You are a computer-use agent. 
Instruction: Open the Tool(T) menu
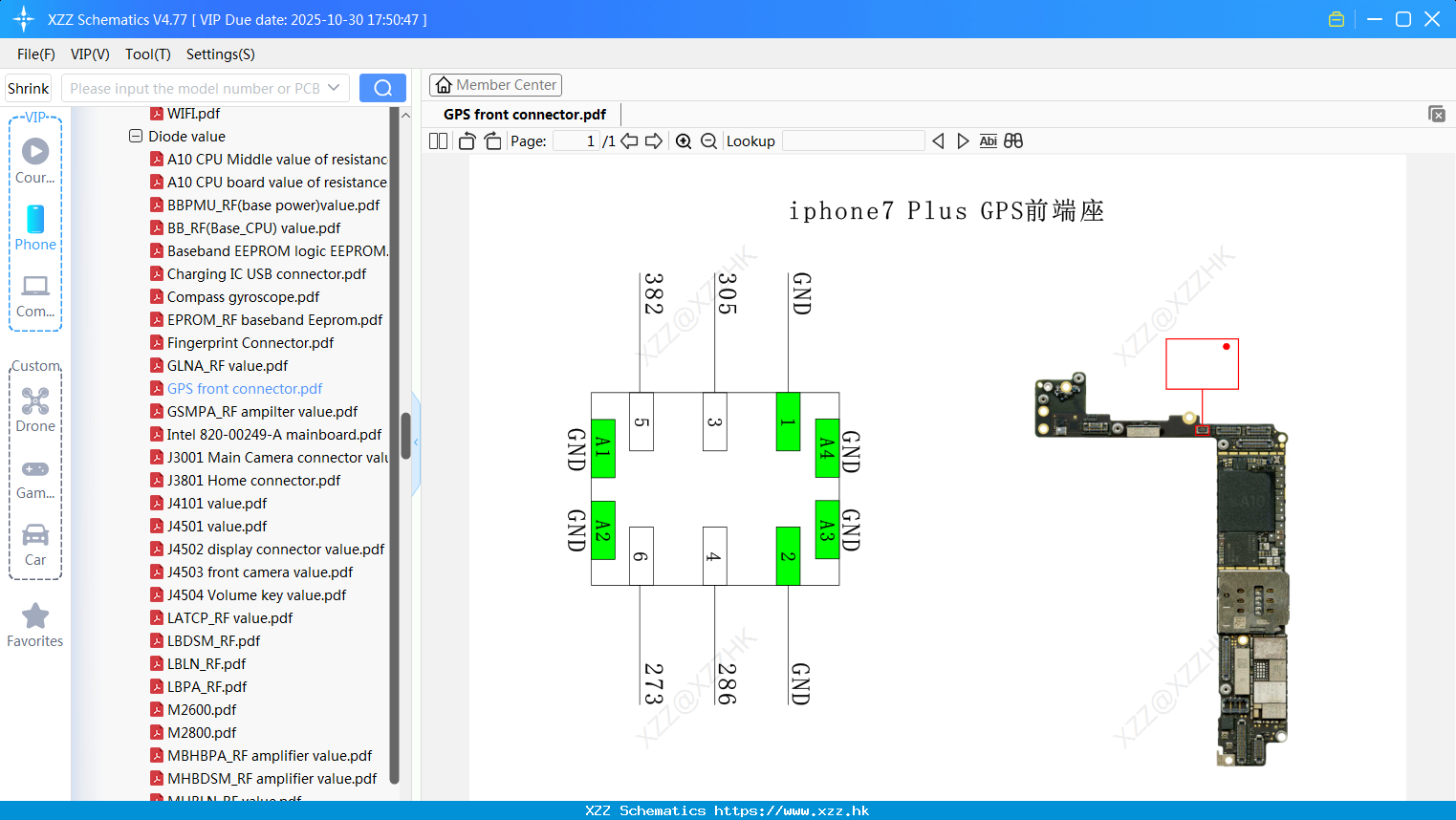tap(148, 54)
